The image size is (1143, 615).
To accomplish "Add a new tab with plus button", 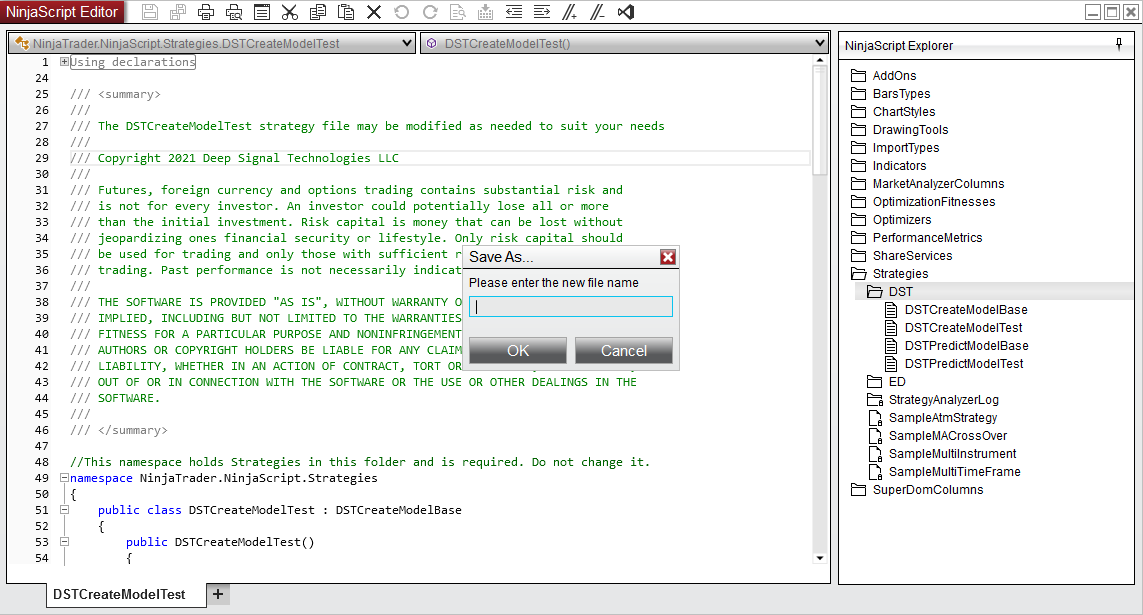I will pyautogui.click(x=218, y=595).
